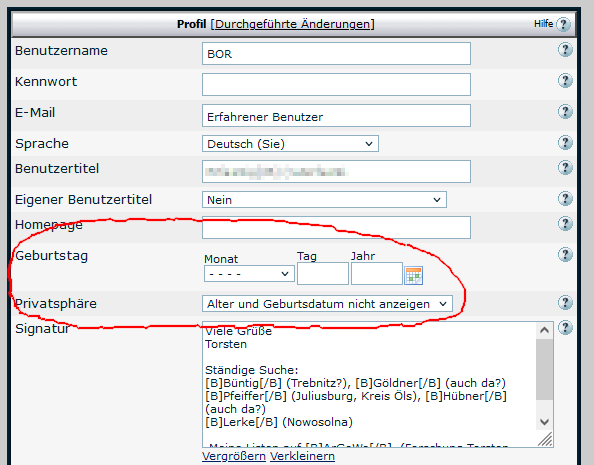Open help icon for Sprache setting

pos(565,143)
